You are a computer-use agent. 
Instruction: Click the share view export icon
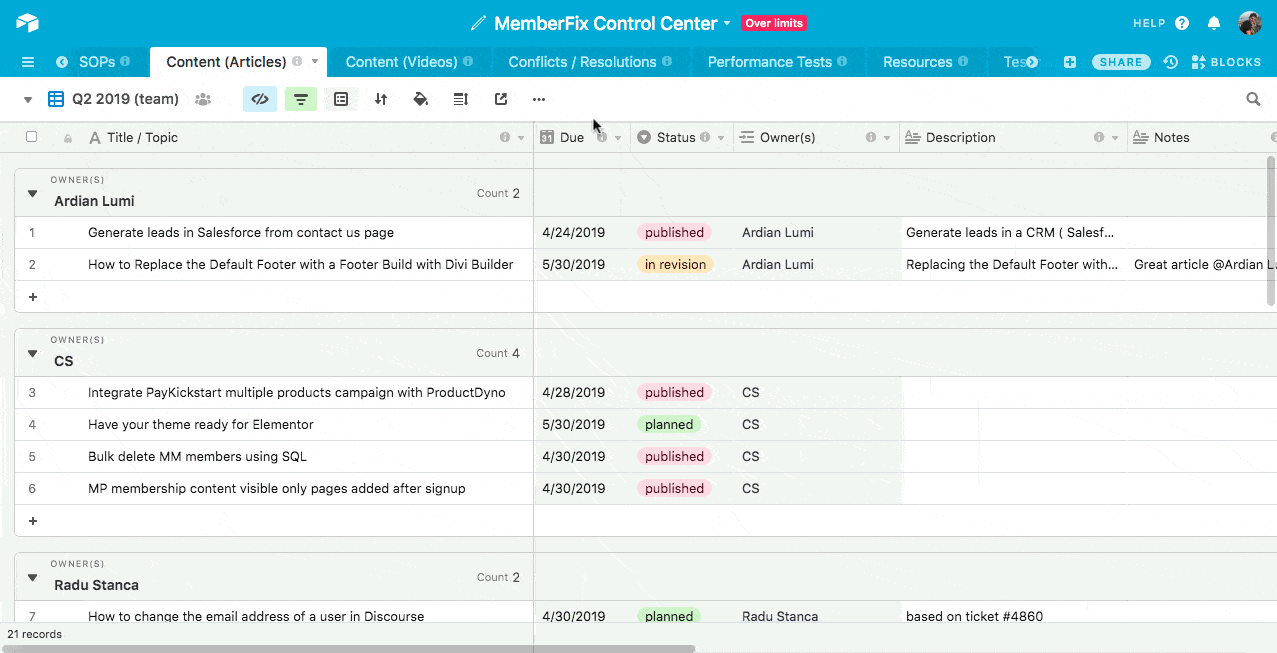501,99
